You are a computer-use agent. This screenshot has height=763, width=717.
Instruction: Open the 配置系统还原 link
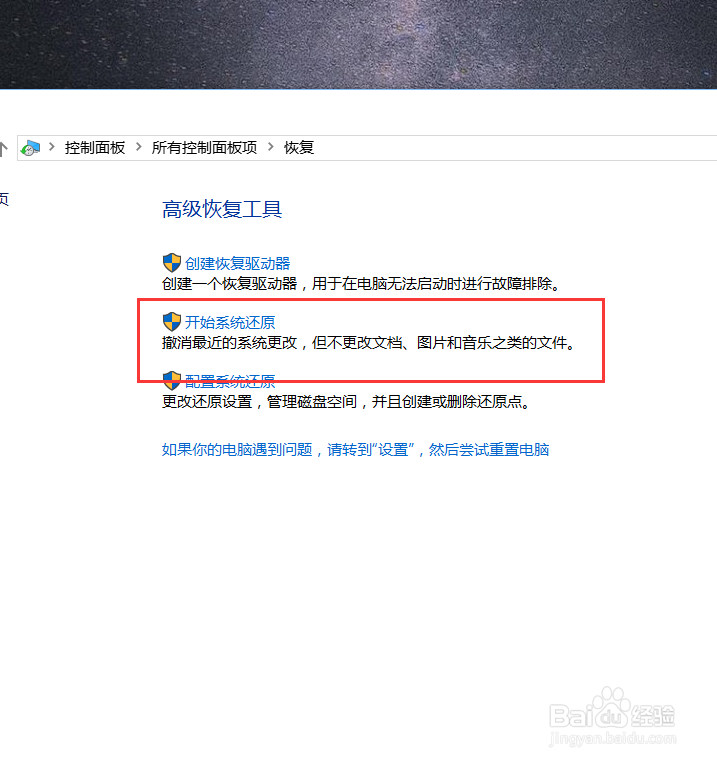pyautogui.click(x=230, y=382)
